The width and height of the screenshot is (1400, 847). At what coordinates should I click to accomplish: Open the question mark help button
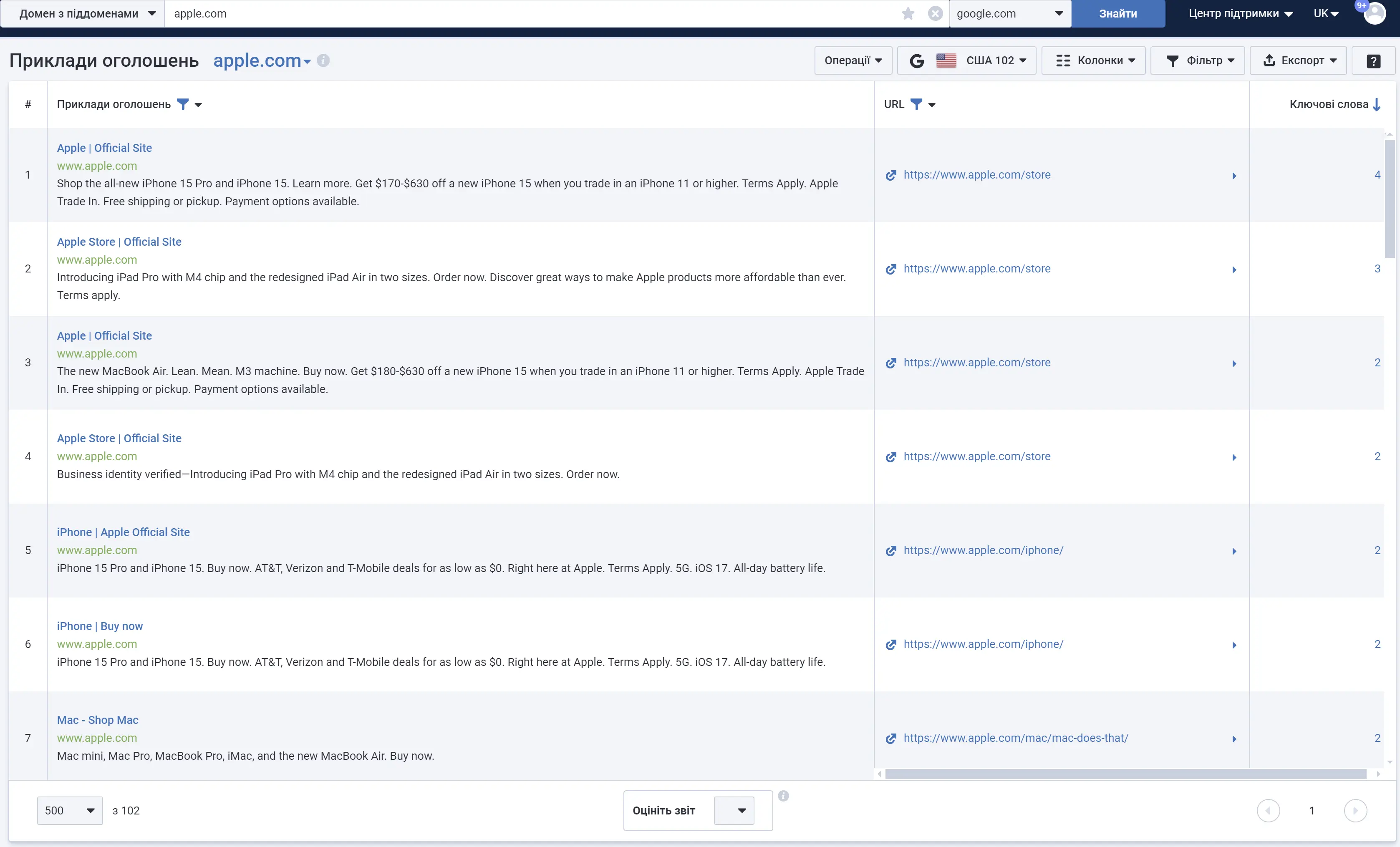1373,61
